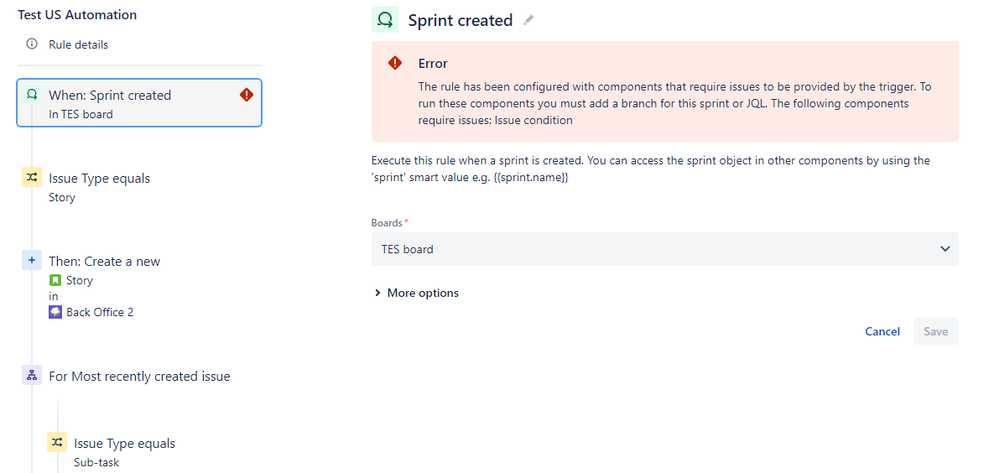The width and height of the screenshot is (999, 473).
Task: Expand the More options section
Action: click(x=417, y=293)
